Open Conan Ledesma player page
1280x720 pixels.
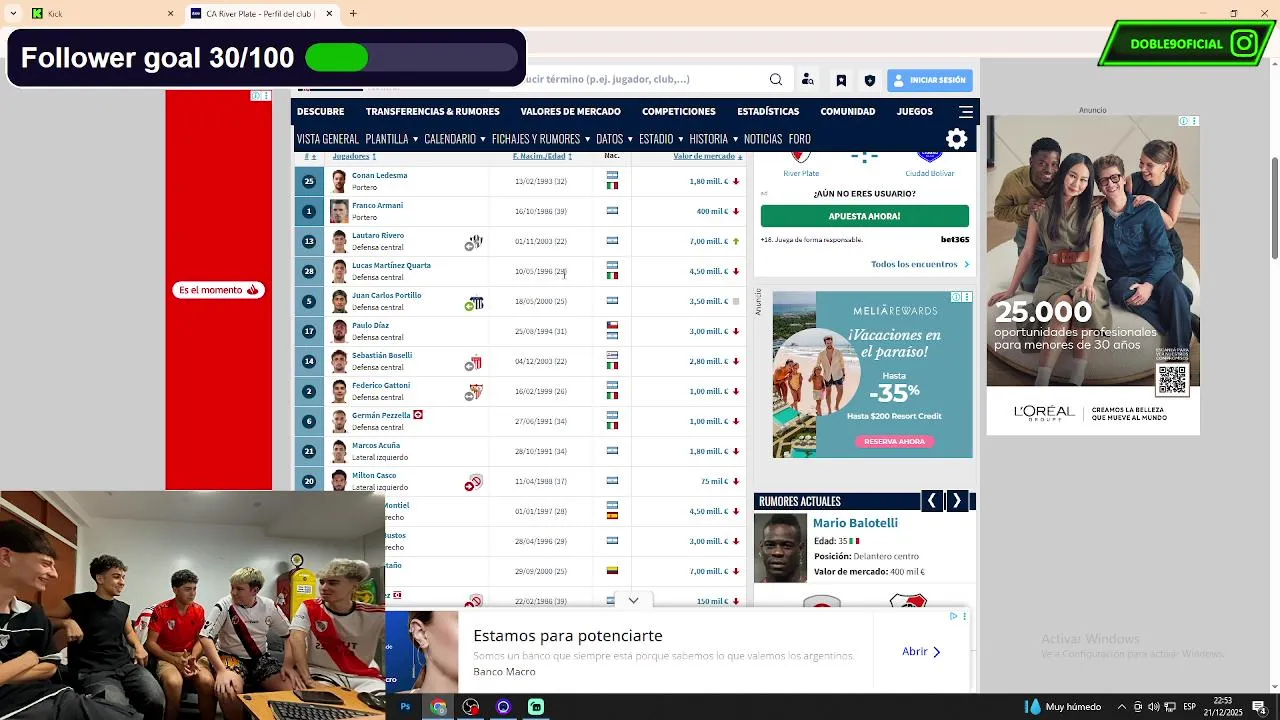[x=379, y=175]
